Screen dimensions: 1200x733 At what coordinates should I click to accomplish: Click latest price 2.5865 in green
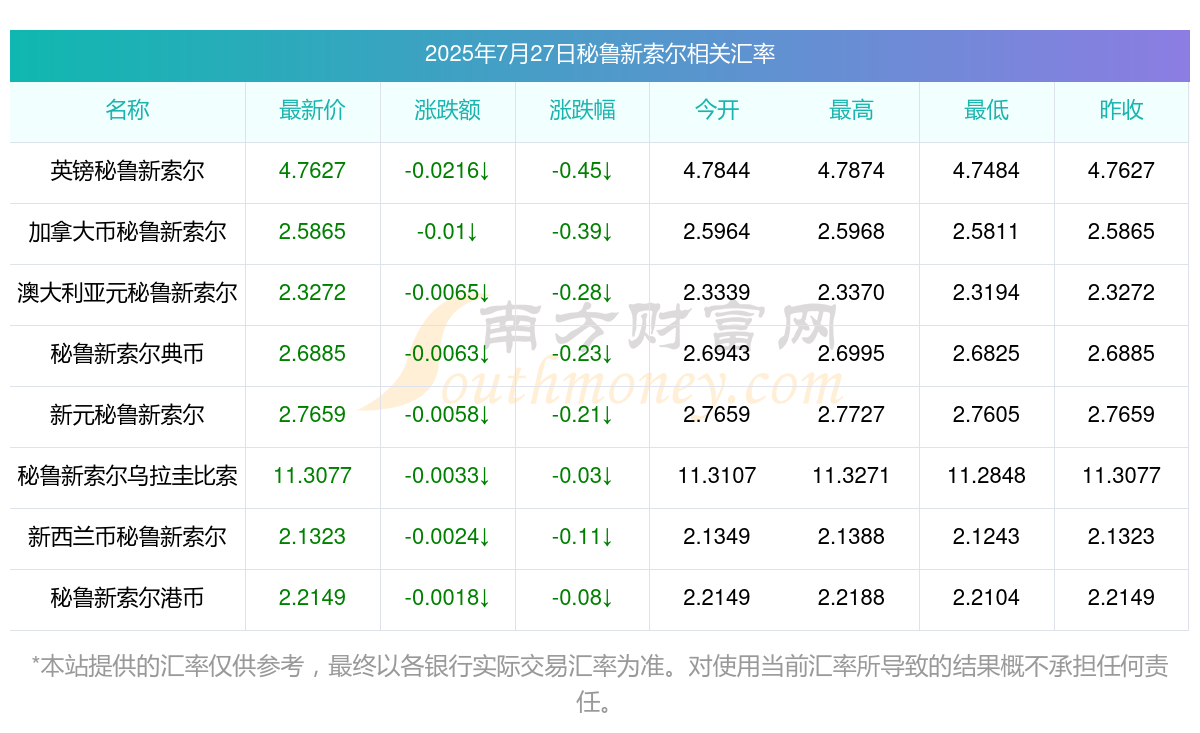(x=312, y=232)
